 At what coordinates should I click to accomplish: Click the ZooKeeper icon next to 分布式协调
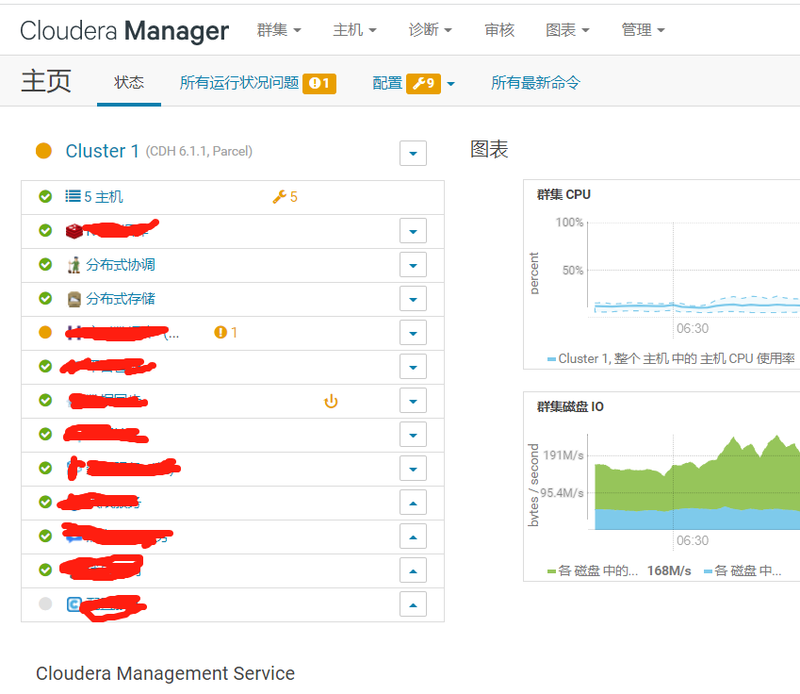pos(74,265)
